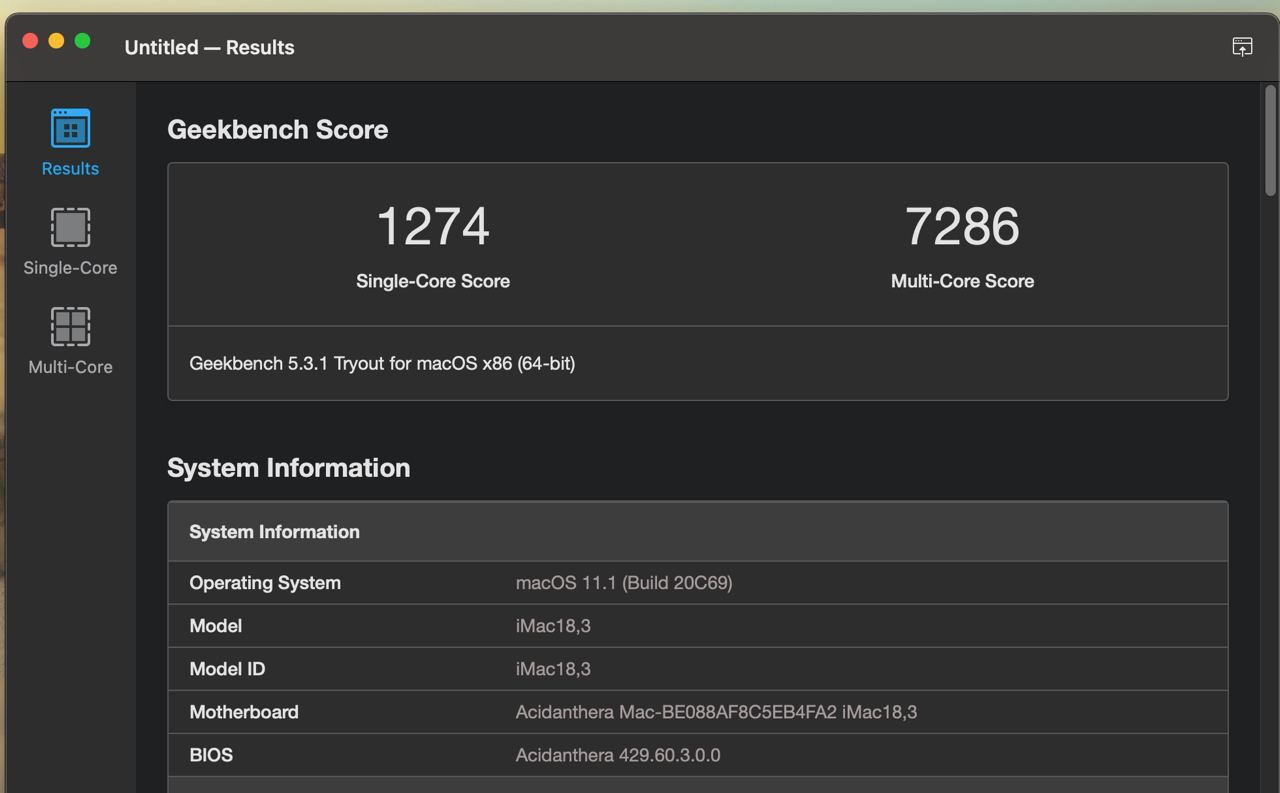Switch to Multi-Core results view

coord(70,341)
